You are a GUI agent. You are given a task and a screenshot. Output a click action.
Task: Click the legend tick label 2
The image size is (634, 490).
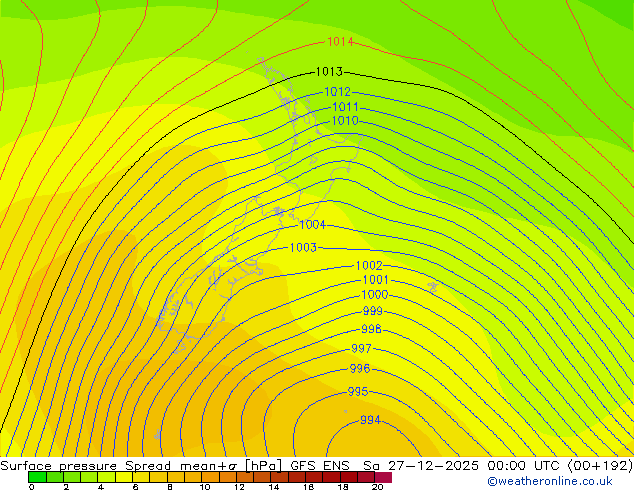(x=66, y=487)
